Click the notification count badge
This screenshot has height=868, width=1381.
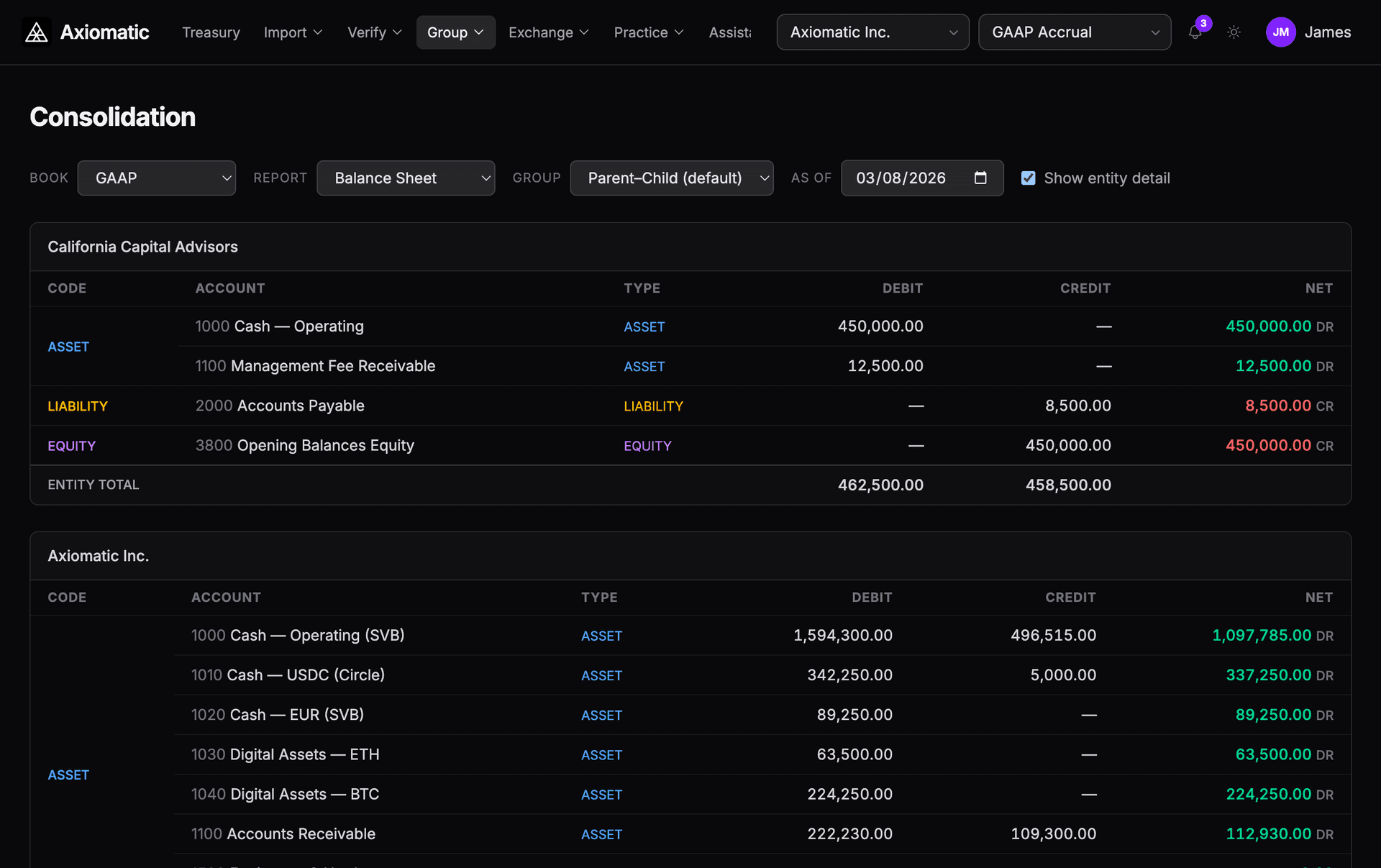(x=1203, y=23)
